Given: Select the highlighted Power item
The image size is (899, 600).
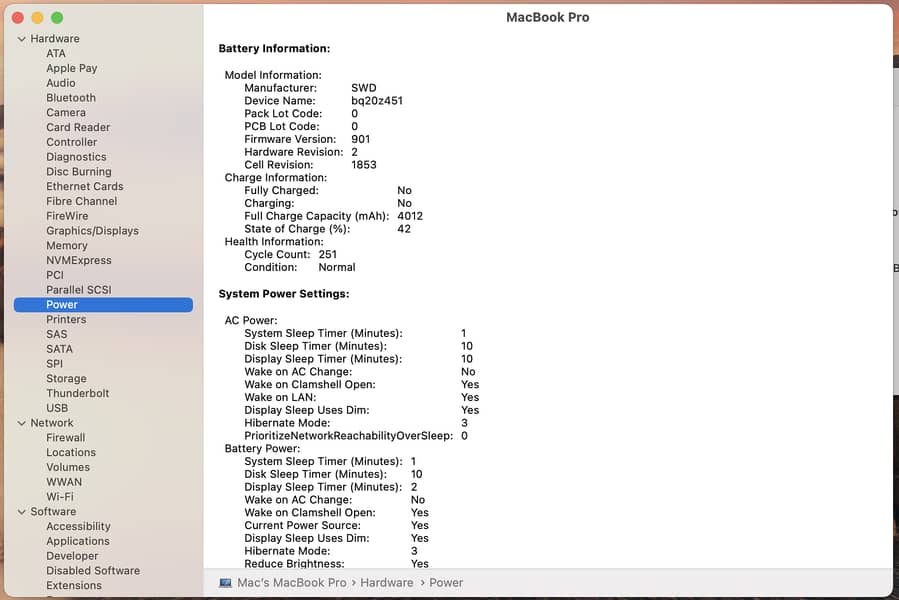Looking at the screenshot, I should click(62, 305).
